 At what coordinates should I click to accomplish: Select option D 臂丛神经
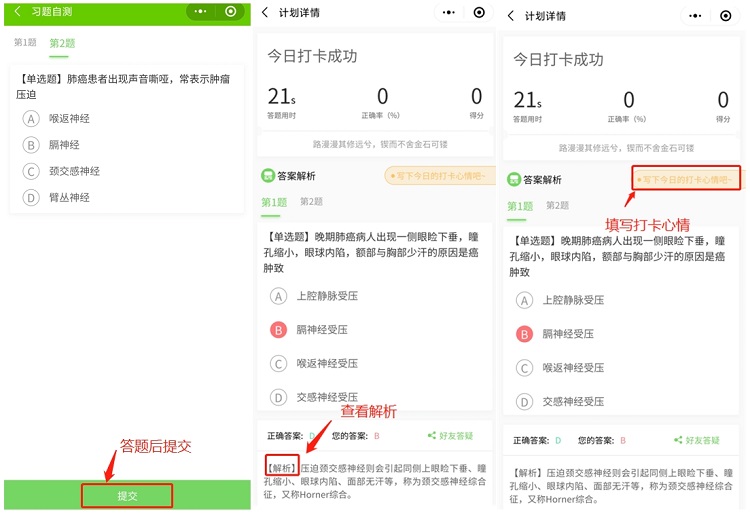[31, 197]
